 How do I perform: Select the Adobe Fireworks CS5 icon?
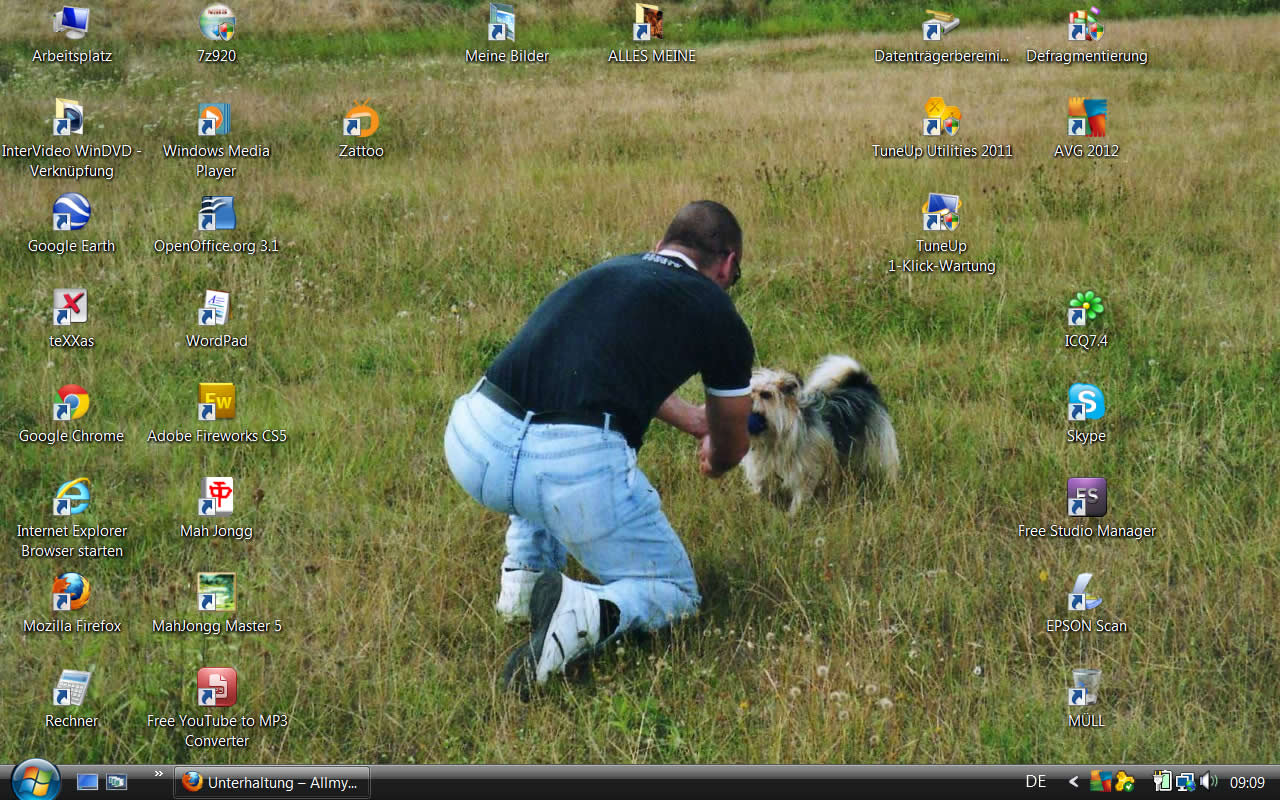click(x=217, y=403)
